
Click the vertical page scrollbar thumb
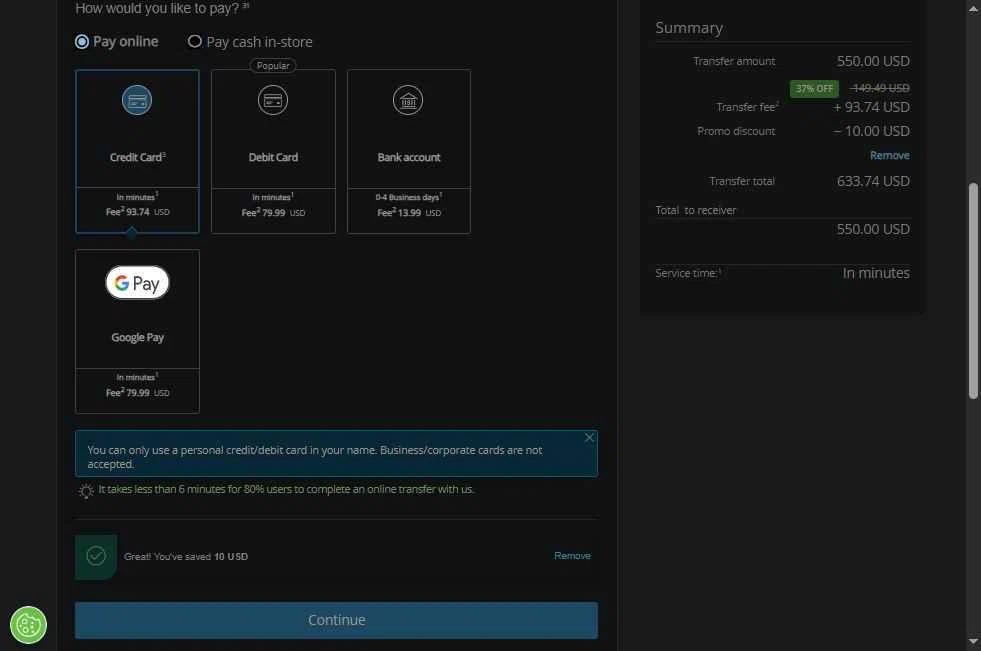pyautogui.click(x=973, y=291)
